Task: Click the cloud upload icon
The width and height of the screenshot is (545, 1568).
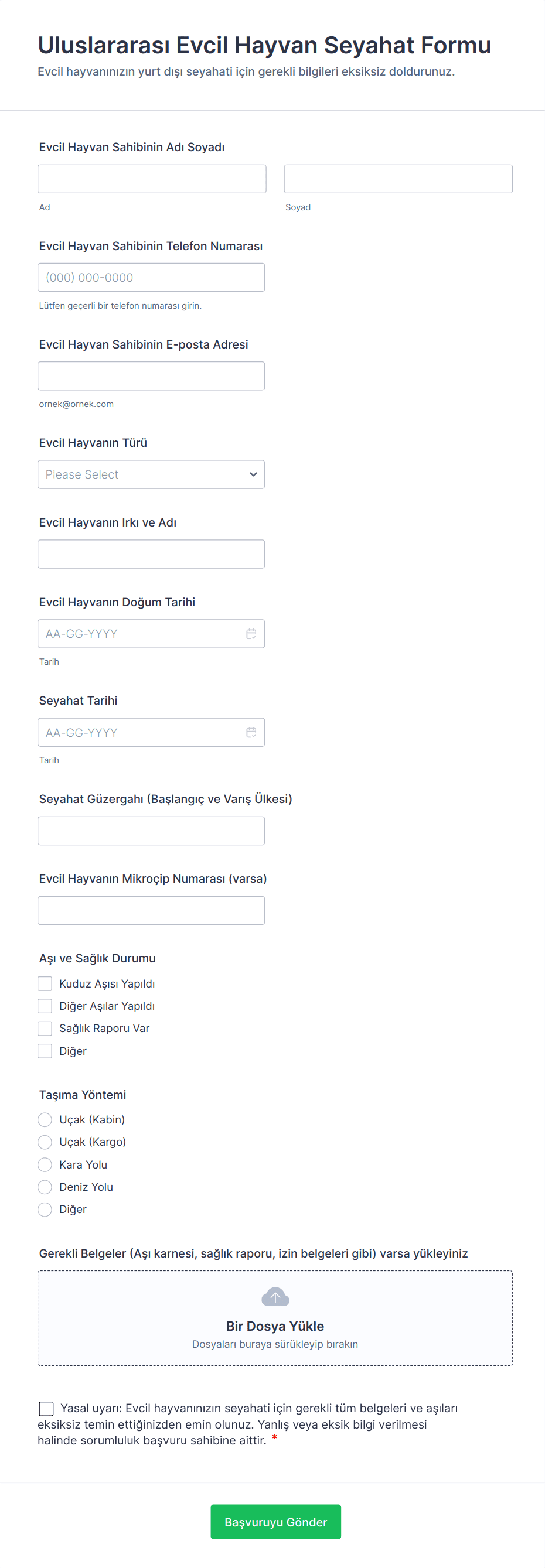Action: click(275, 1297)
